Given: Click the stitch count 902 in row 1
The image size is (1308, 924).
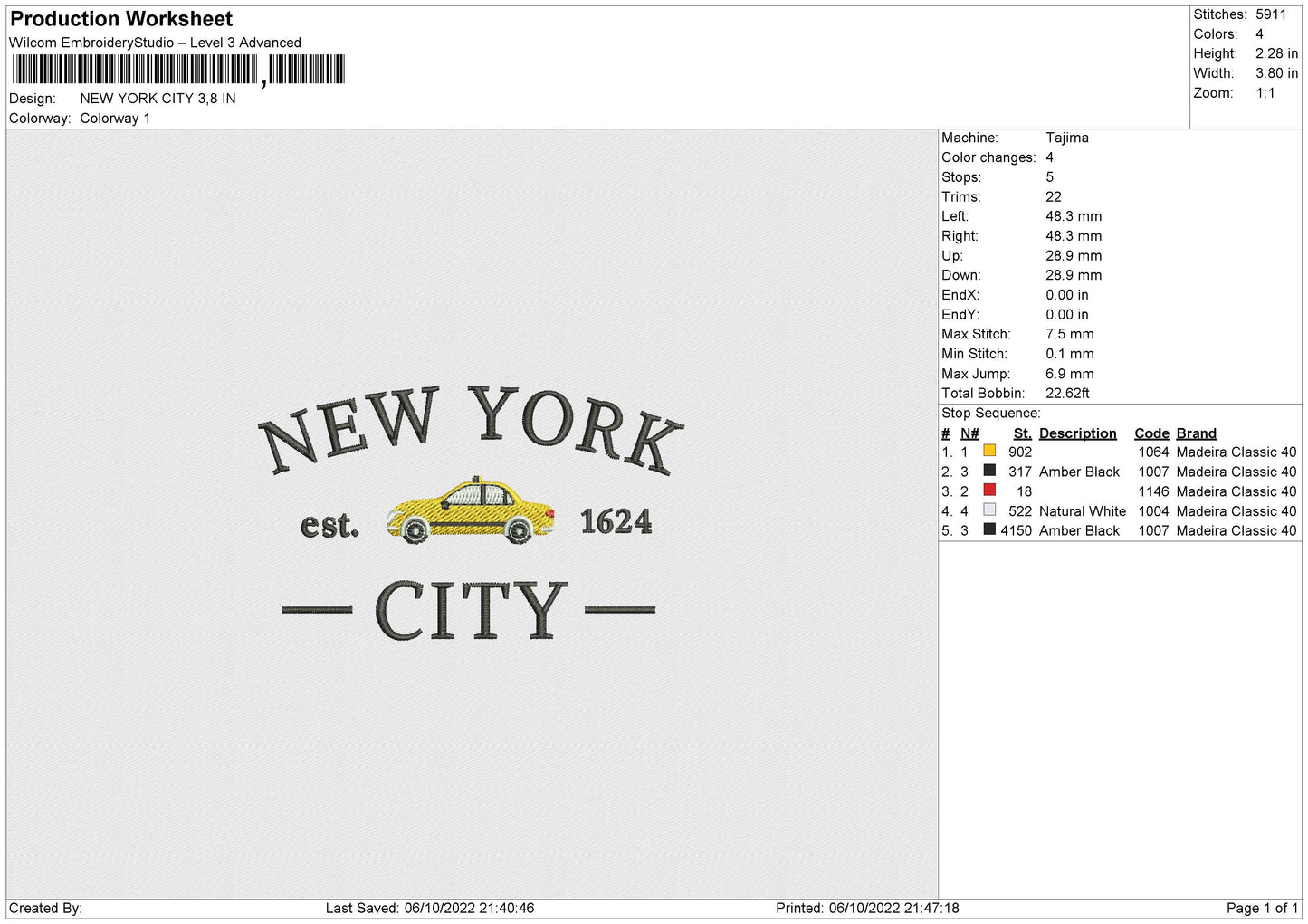Looking at the screenshot, I should (1020, 452).
